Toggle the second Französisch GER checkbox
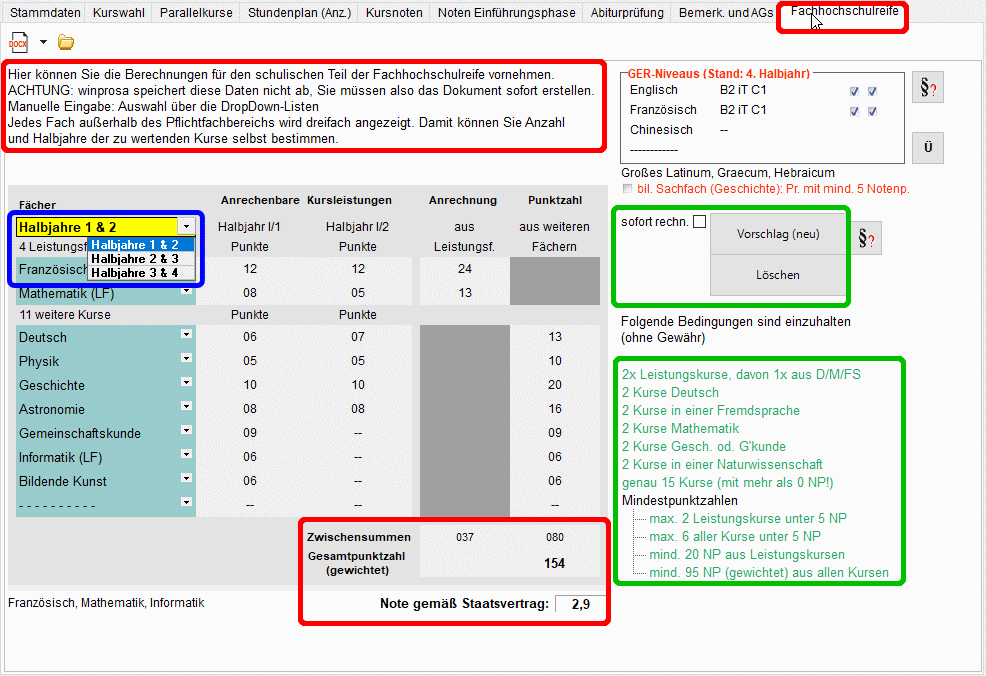The width and height of the screenshot is (986, 676). coord(872,111)
